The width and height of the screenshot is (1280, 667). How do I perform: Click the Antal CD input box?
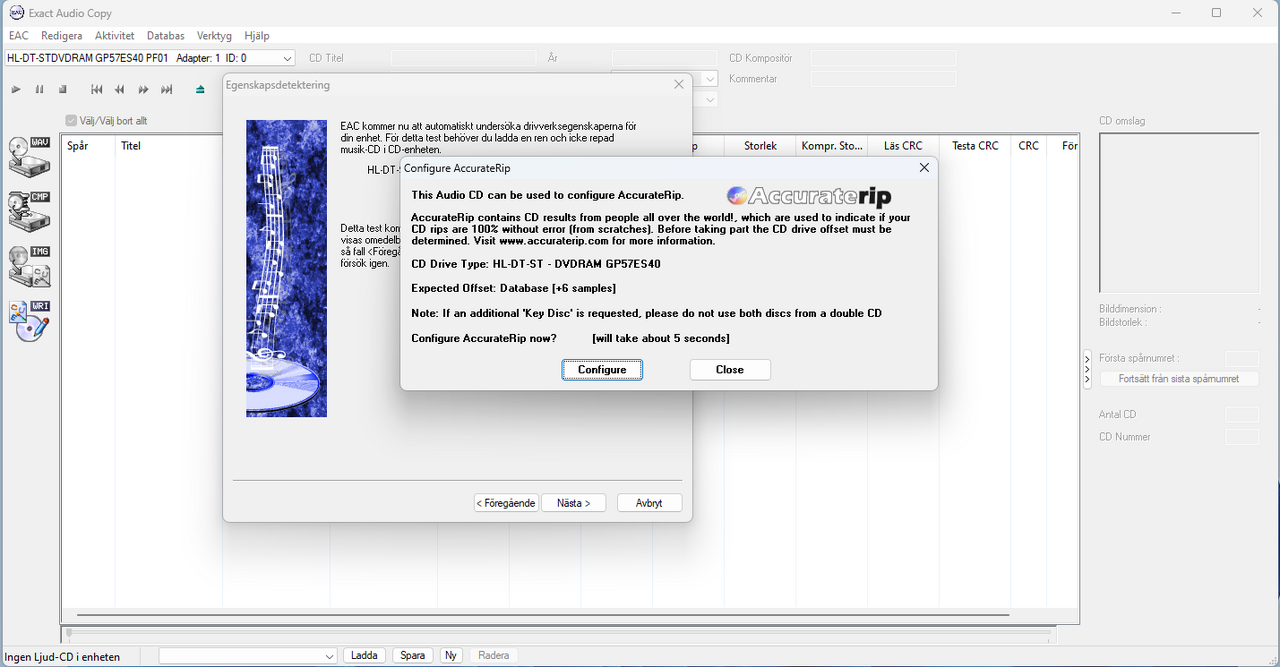pos(1242,414)
